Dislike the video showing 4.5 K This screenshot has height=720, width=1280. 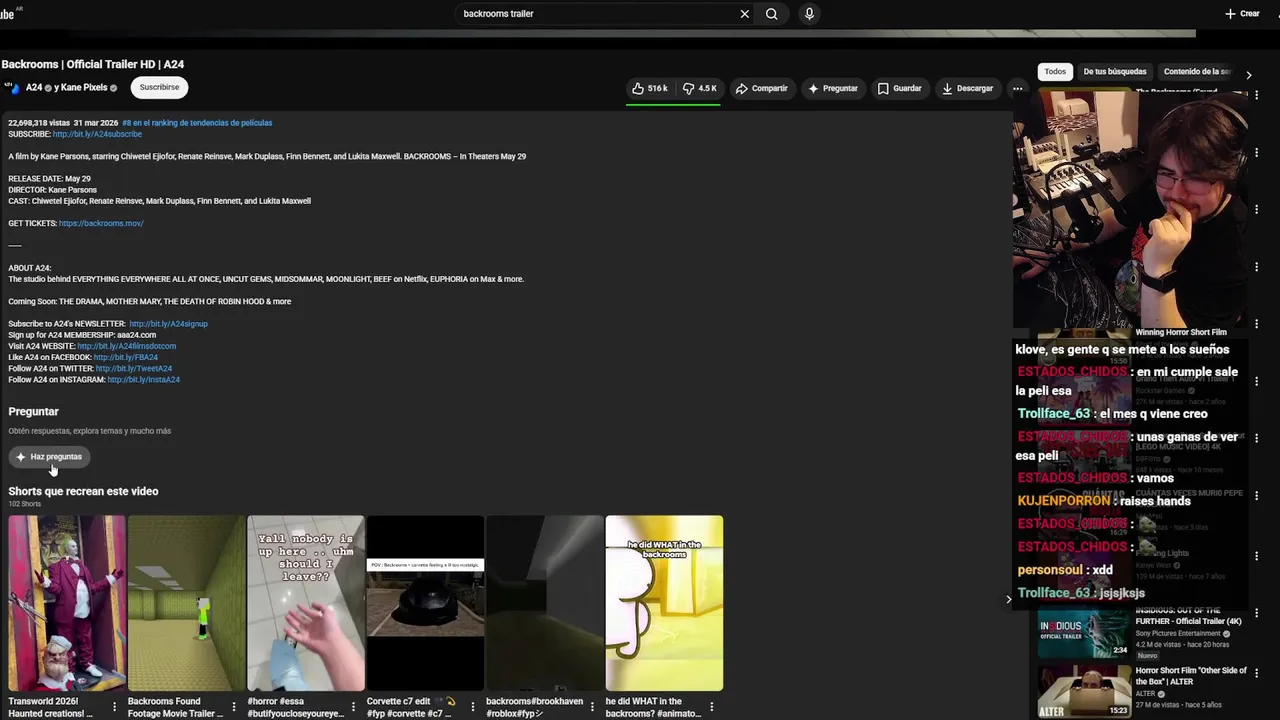pos(699,88)
